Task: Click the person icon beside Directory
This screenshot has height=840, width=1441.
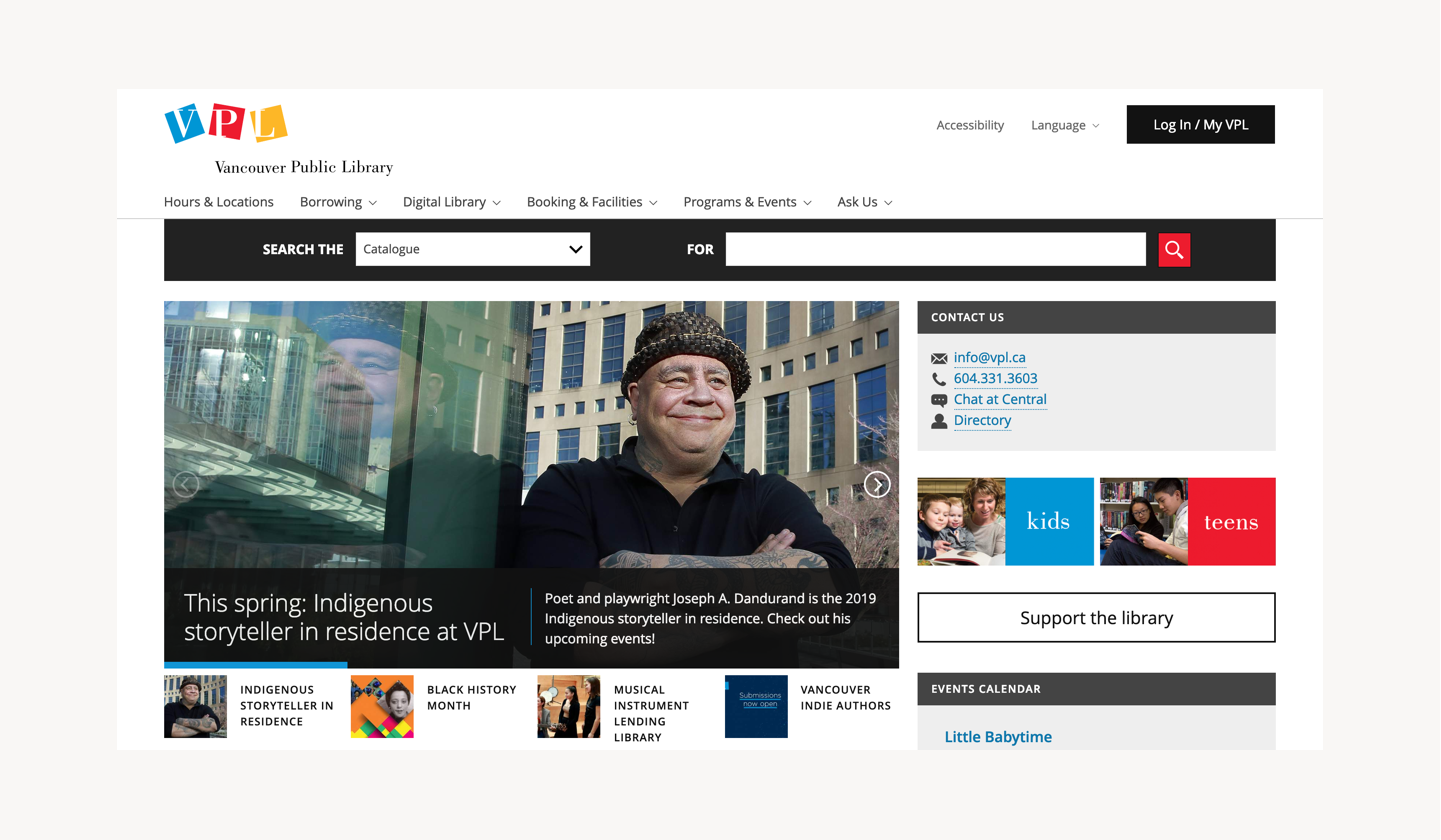Action: [x=939, y=421]
